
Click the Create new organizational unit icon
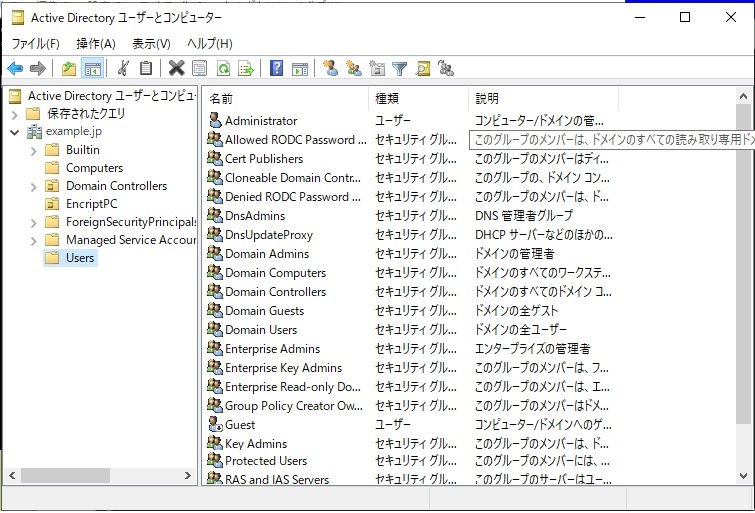377,68
